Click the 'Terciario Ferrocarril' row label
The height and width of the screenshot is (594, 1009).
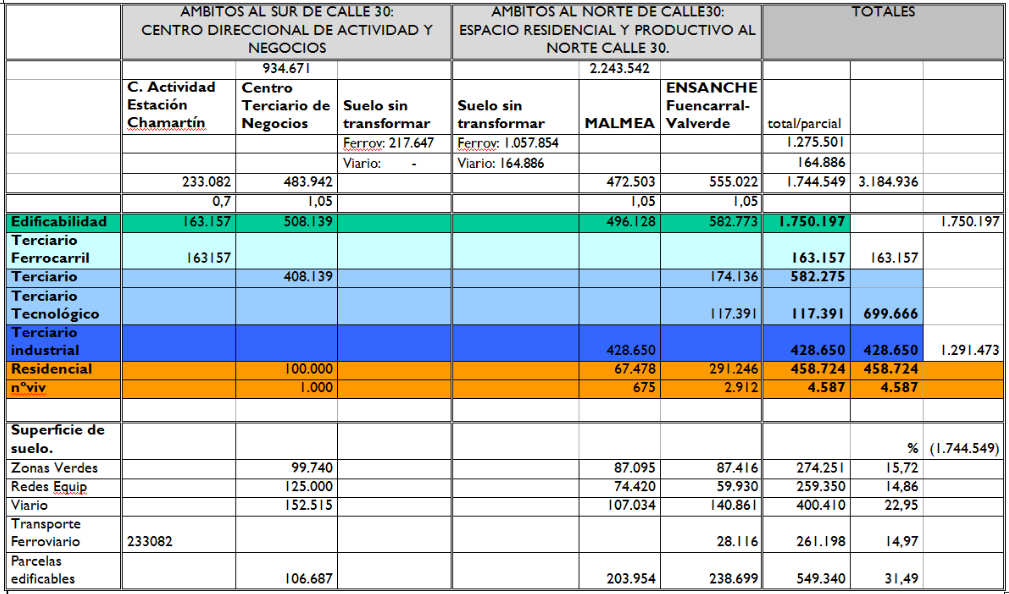pos(50,250)
